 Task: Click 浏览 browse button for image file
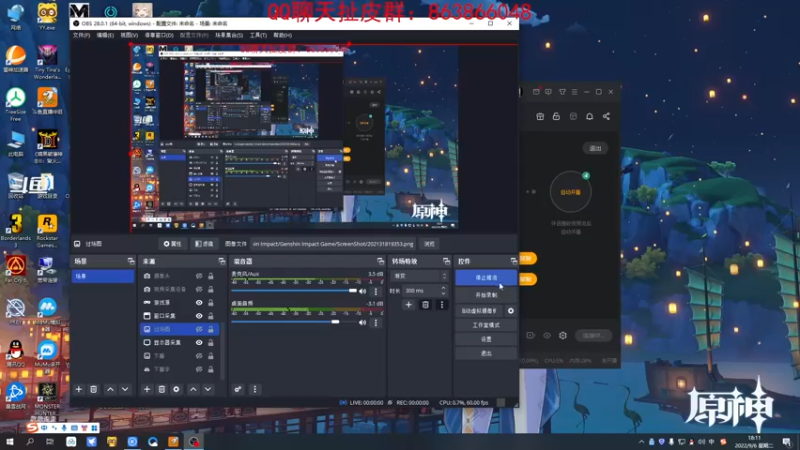(x=430, y=244)
